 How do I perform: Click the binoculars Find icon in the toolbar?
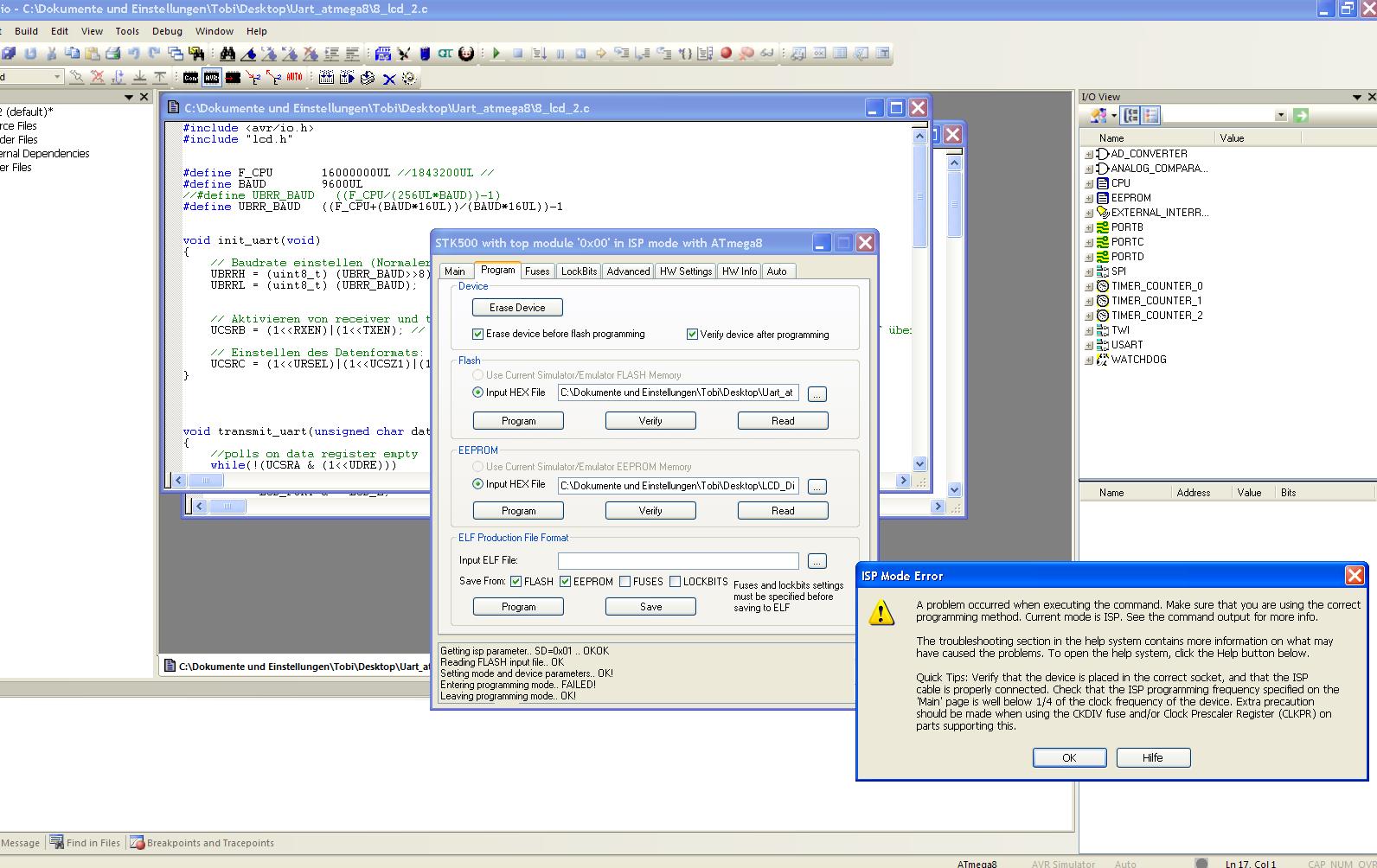coord(227,54)
